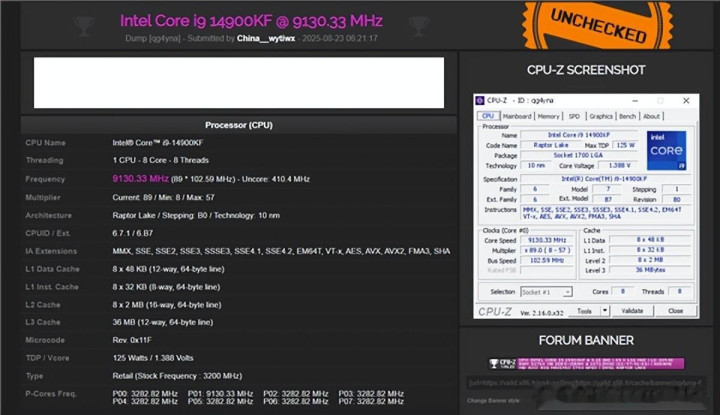Click the Intel Core i9 logo in CPU-Z screenshot

[x=666, y=151]
